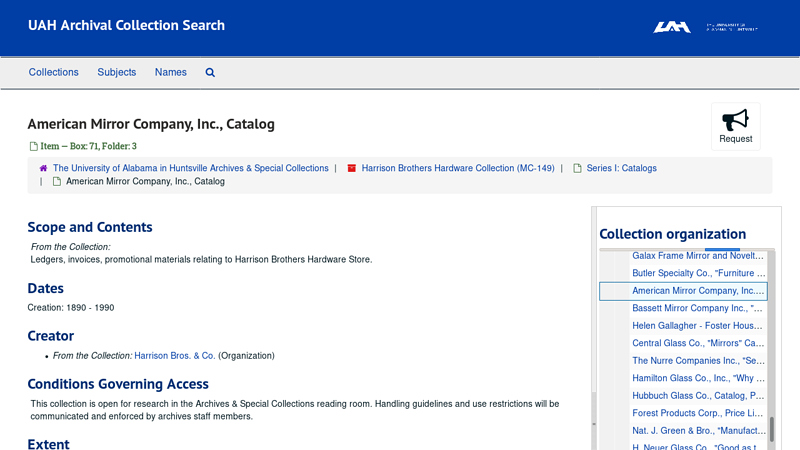Open Series I: Catalogs breadcrumb link

[621, 168]
